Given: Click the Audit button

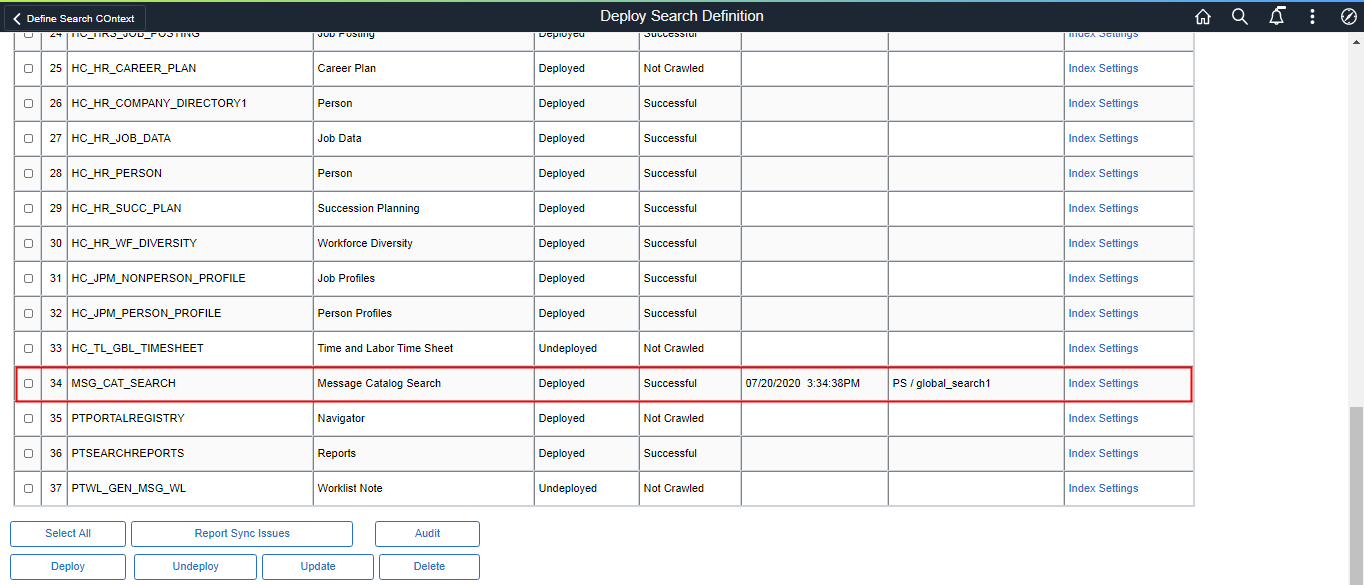Looking at the screenshot, I should click(x=427, y=534).
